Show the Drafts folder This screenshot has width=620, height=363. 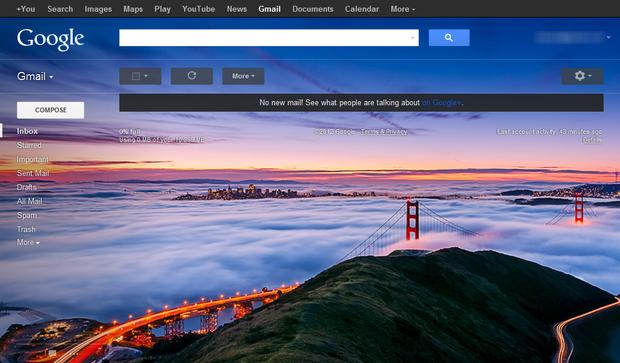(x=26, y=187)
